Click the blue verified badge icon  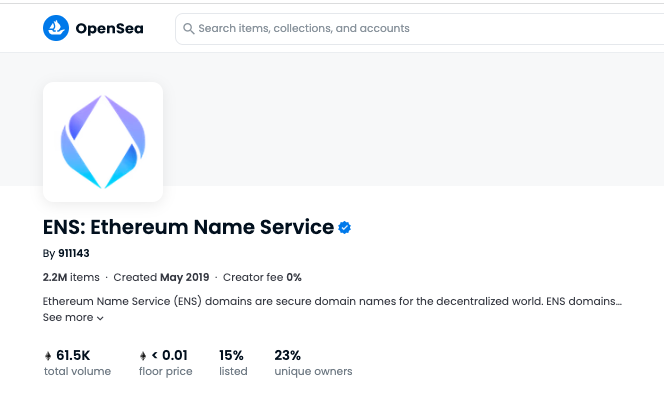pos(344,228)
